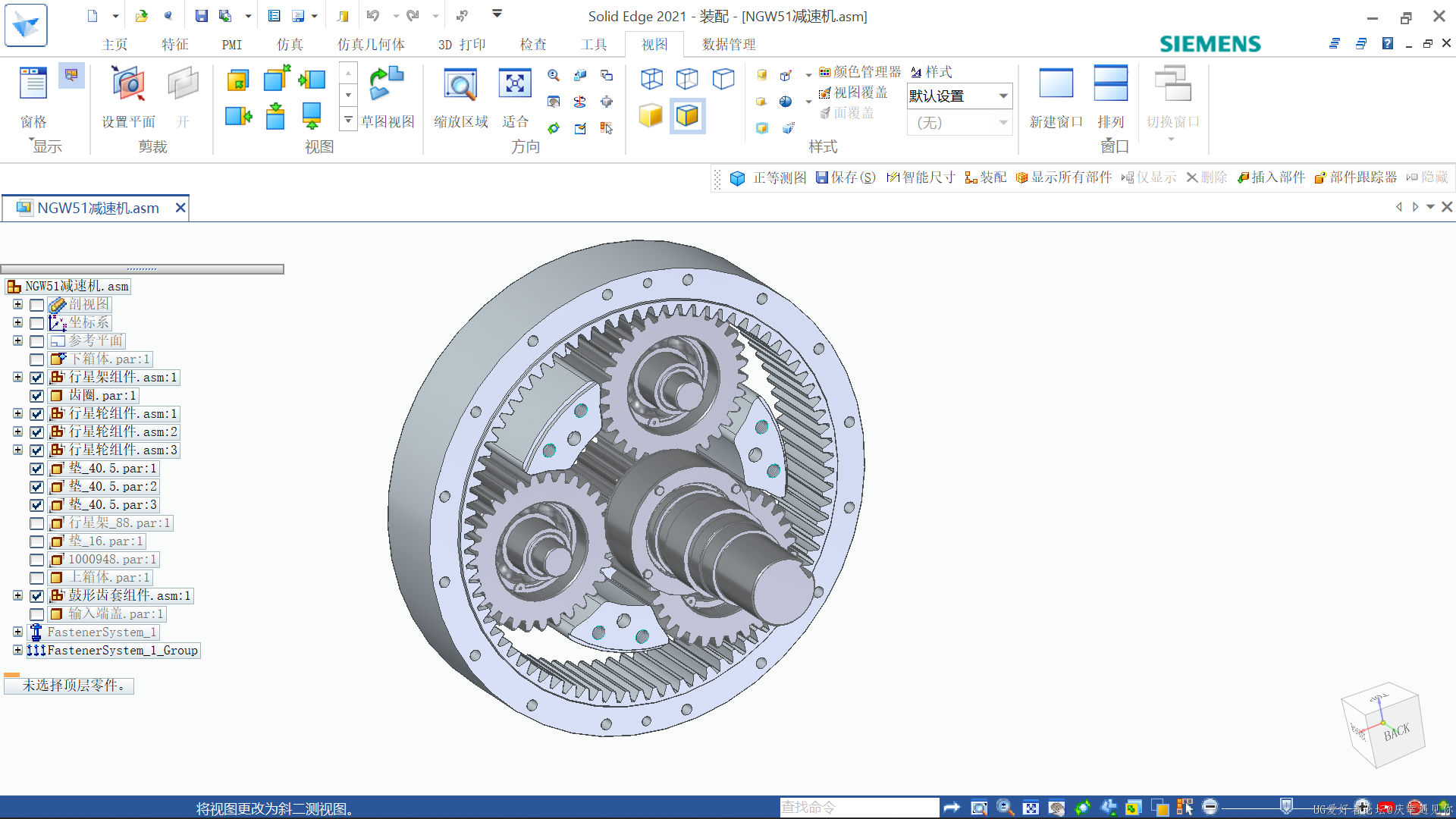Select the shaded yellow cube style
This screenshot has width=1456, height=819.
point(651,115)
